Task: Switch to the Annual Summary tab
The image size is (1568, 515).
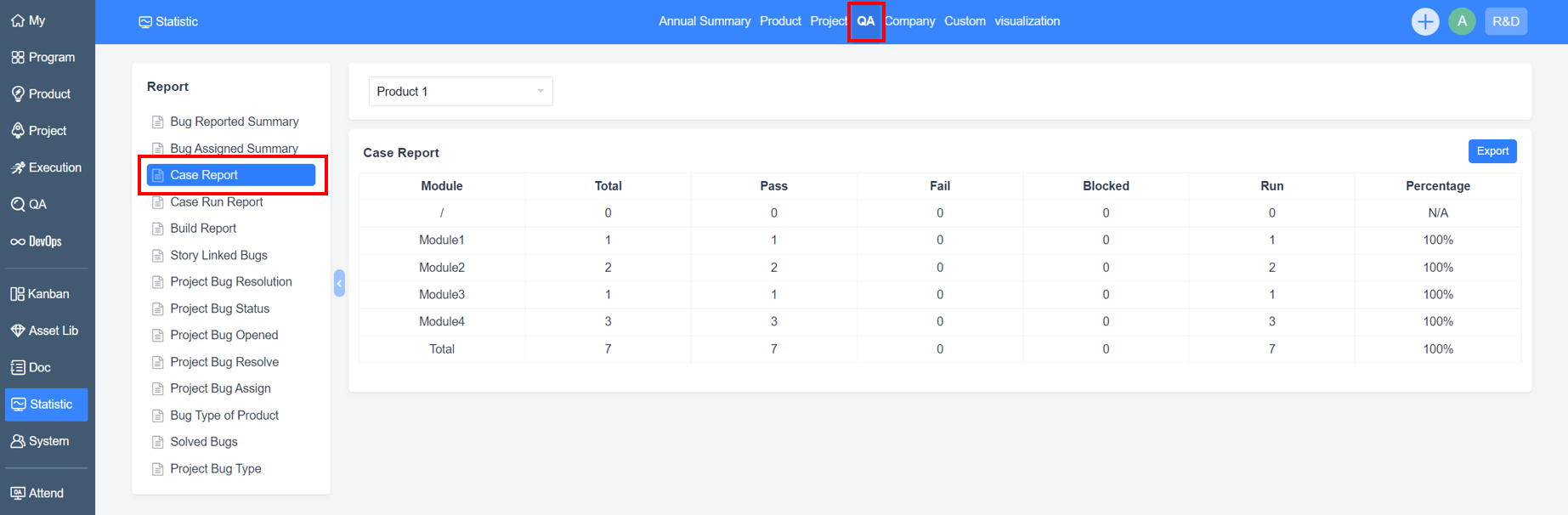Action: pos(705,21)
